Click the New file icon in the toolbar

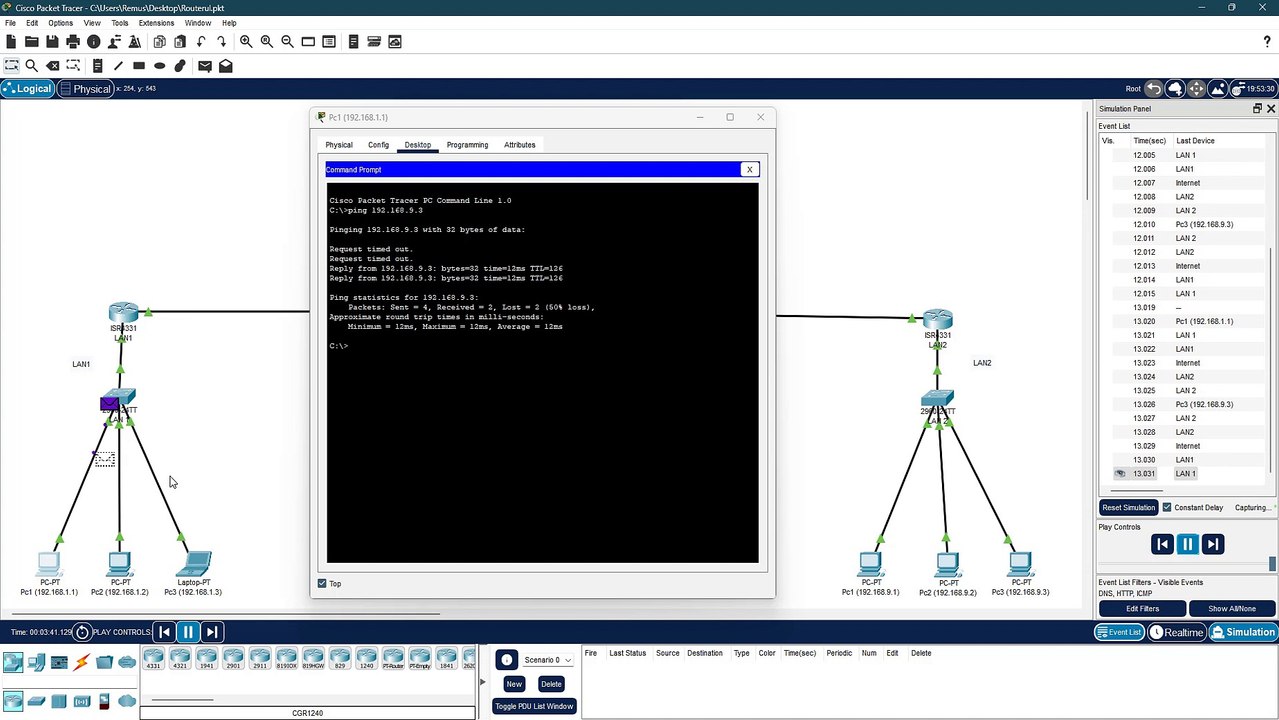coord(11,42)
